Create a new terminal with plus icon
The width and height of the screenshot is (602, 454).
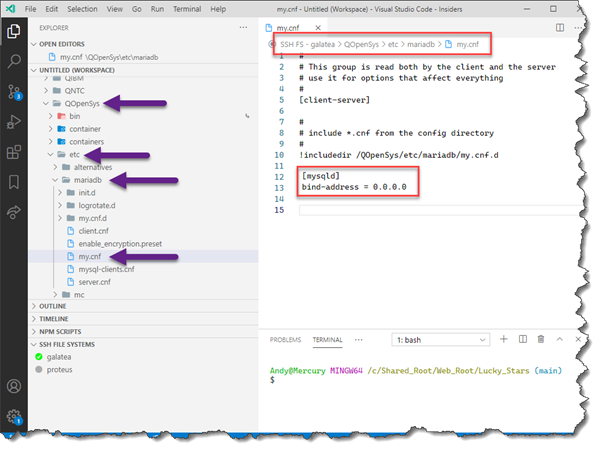tap(504, 339)
